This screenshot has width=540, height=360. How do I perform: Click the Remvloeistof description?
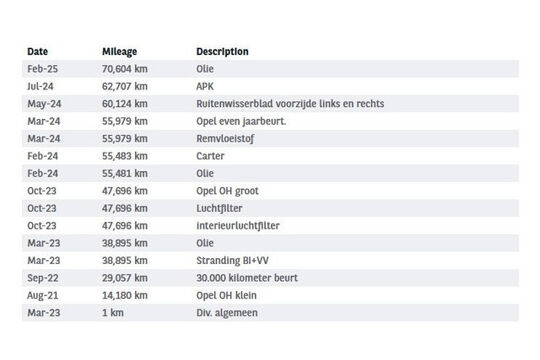pyautogui.click(x=225, y=138)
